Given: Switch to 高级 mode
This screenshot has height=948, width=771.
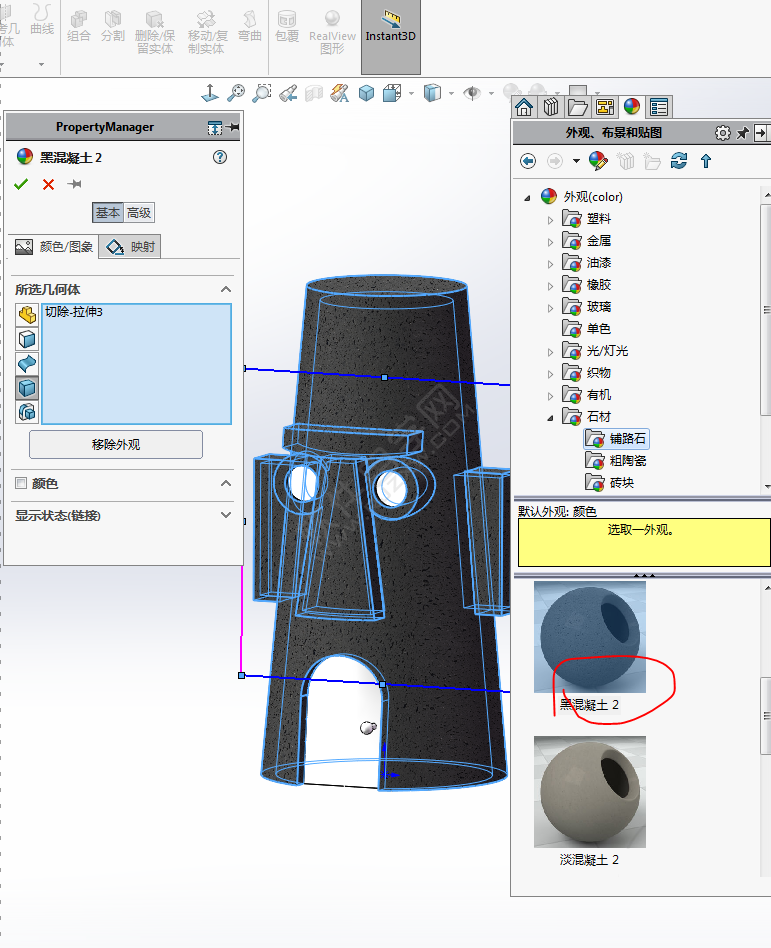Looking at the screenshot, I should click(139, 213).
